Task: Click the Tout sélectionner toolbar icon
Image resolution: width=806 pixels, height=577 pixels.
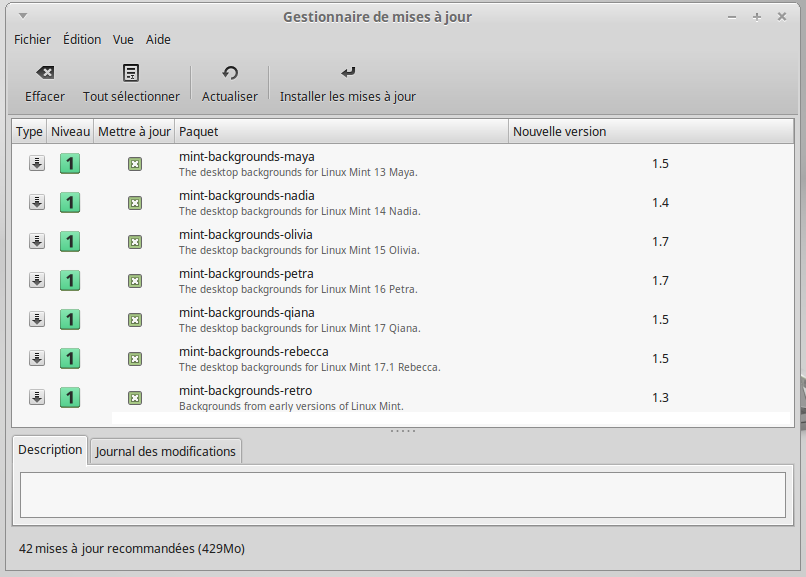Action: coord(131,72)
